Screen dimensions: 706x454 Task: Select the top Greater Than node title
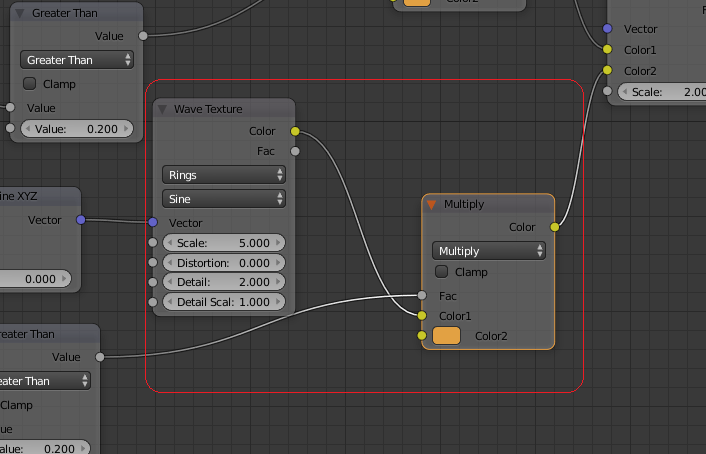[x=64, y=13]
